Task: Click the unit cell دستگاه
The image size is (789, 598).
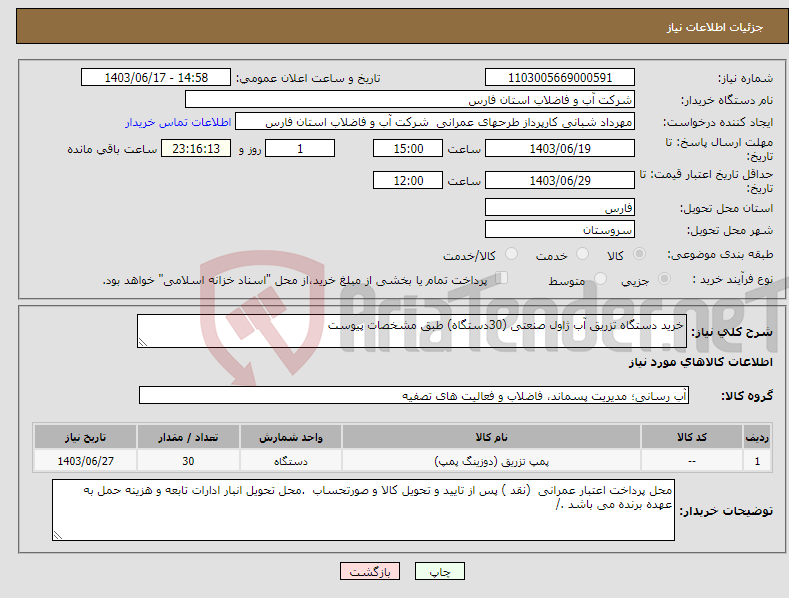Action: pyautogui.click(x=291, y=461)
